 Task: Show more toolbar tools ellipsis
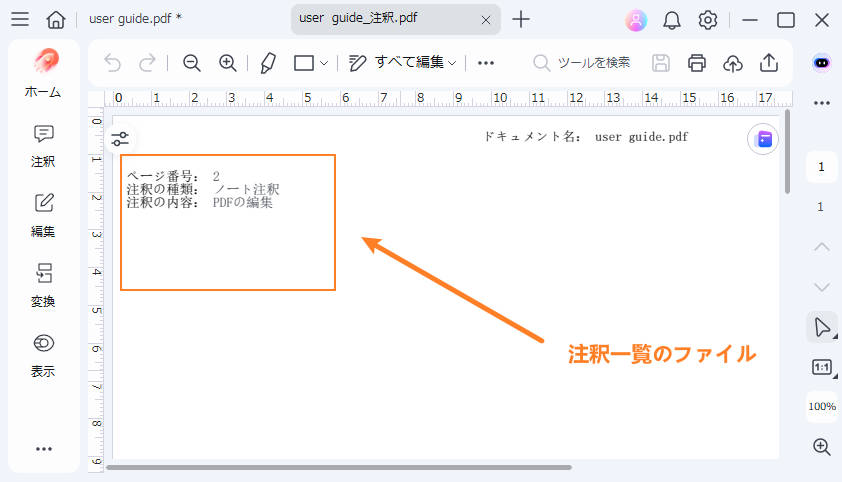tap(485, 63)
